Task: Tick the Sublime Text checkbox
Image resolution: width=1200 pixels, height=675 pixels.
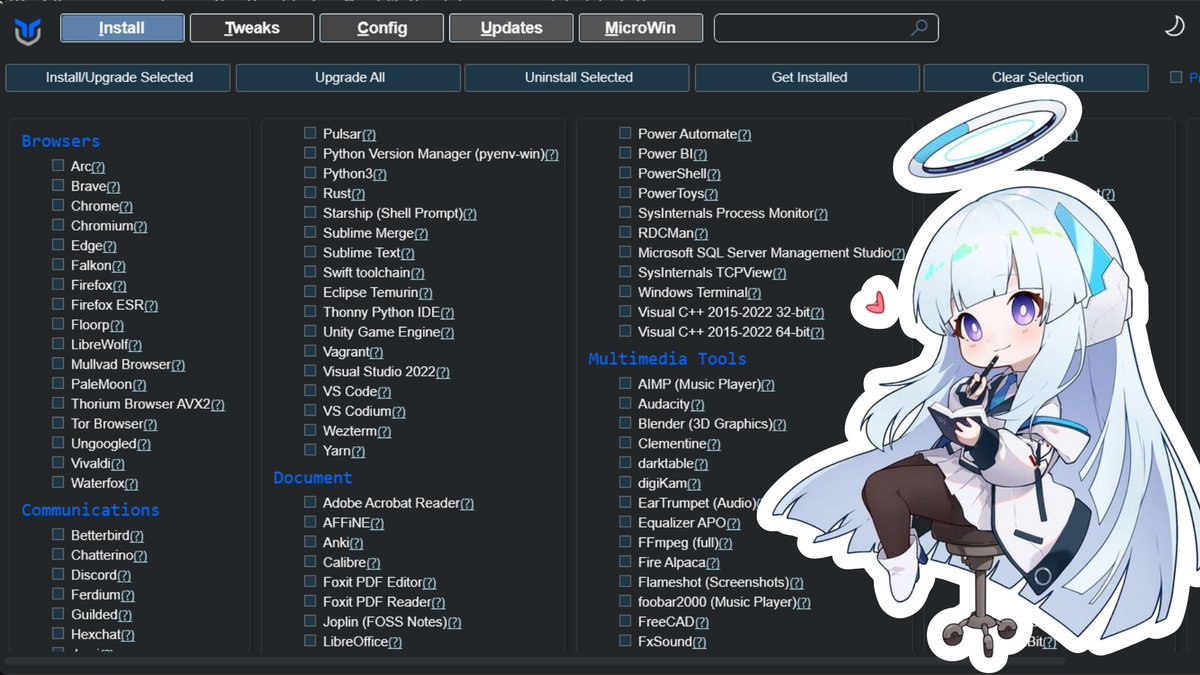Action: pos(310,252)
